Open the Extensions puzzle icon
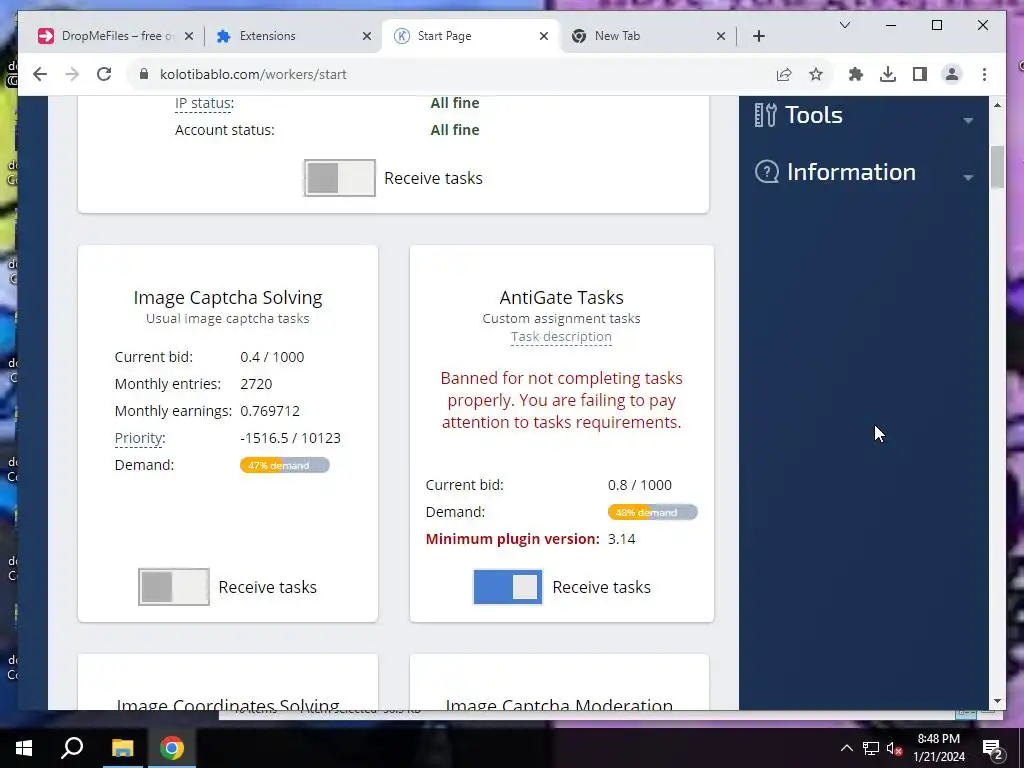Image resolution: width=1024 pixels, height=768 pixels. point(856,74)
